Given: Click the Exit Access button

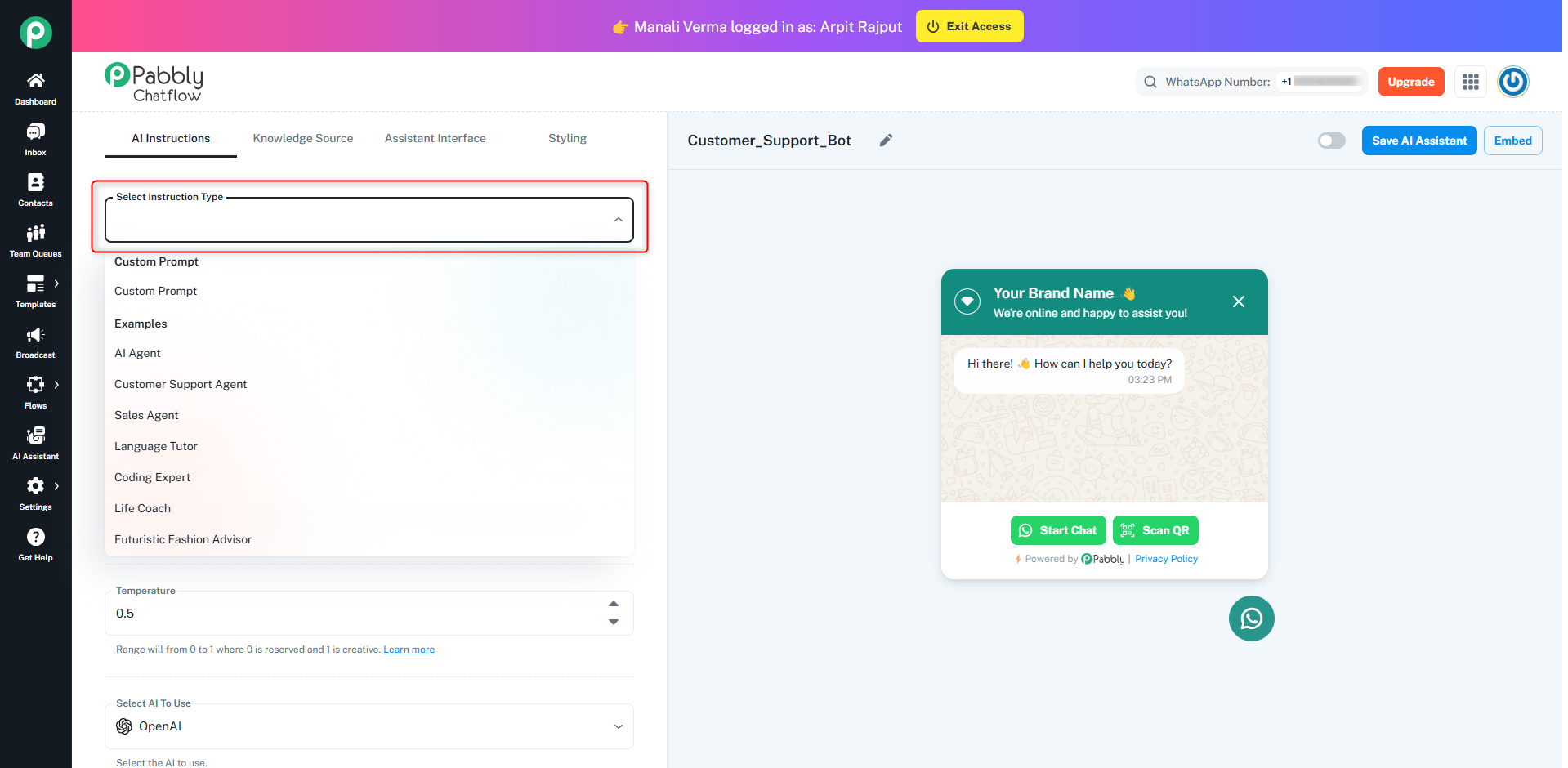Looking at the screenshot, I should tap(969, 26).
